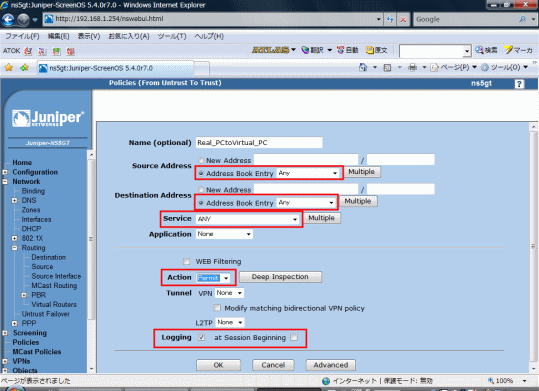This screenshot has width=539, height=391.
Task: Open Destination Address Book Entry dropdown
Action: point(306,203)
